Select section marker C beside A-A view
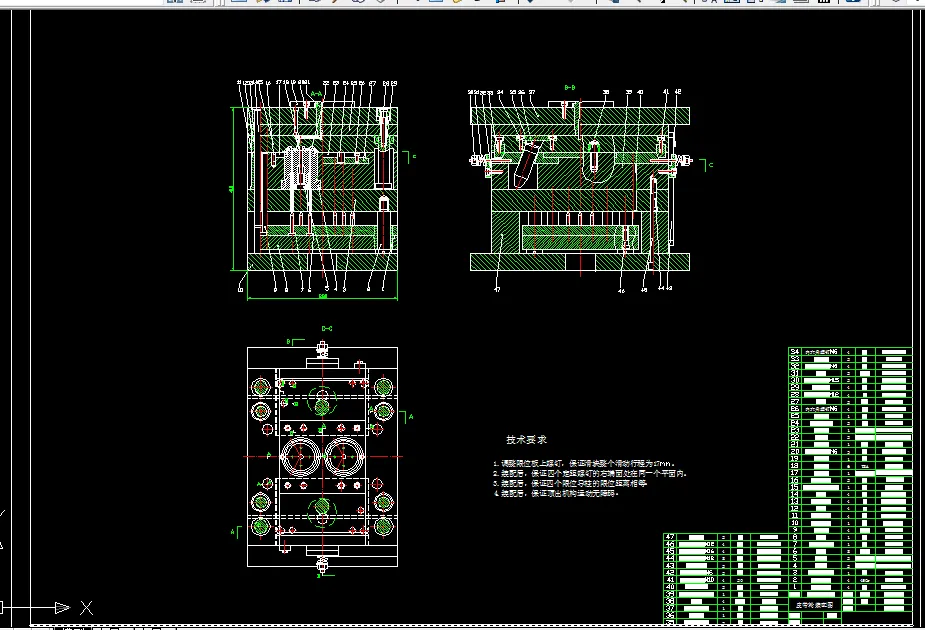This screenshot has width=925, height=630. [x=413, y=156]
